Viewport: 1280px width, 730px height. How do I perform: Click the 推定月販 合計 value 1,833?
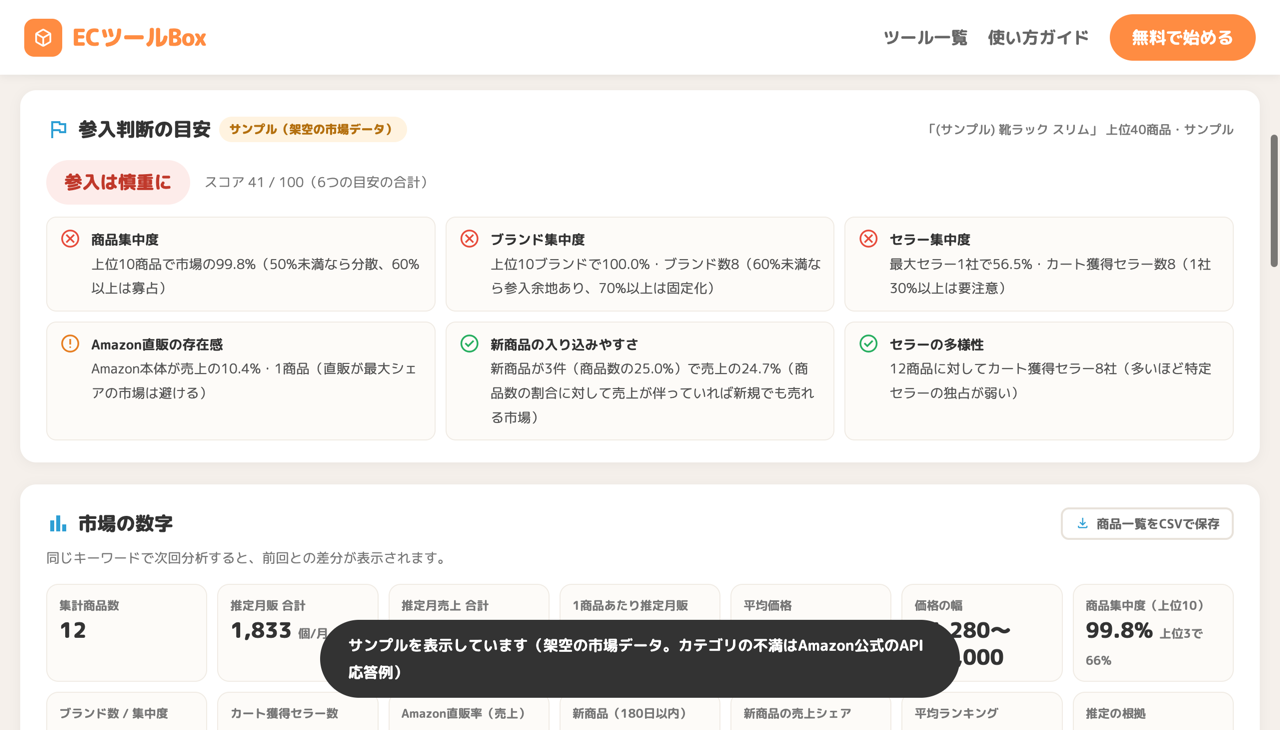pos(260,630)
